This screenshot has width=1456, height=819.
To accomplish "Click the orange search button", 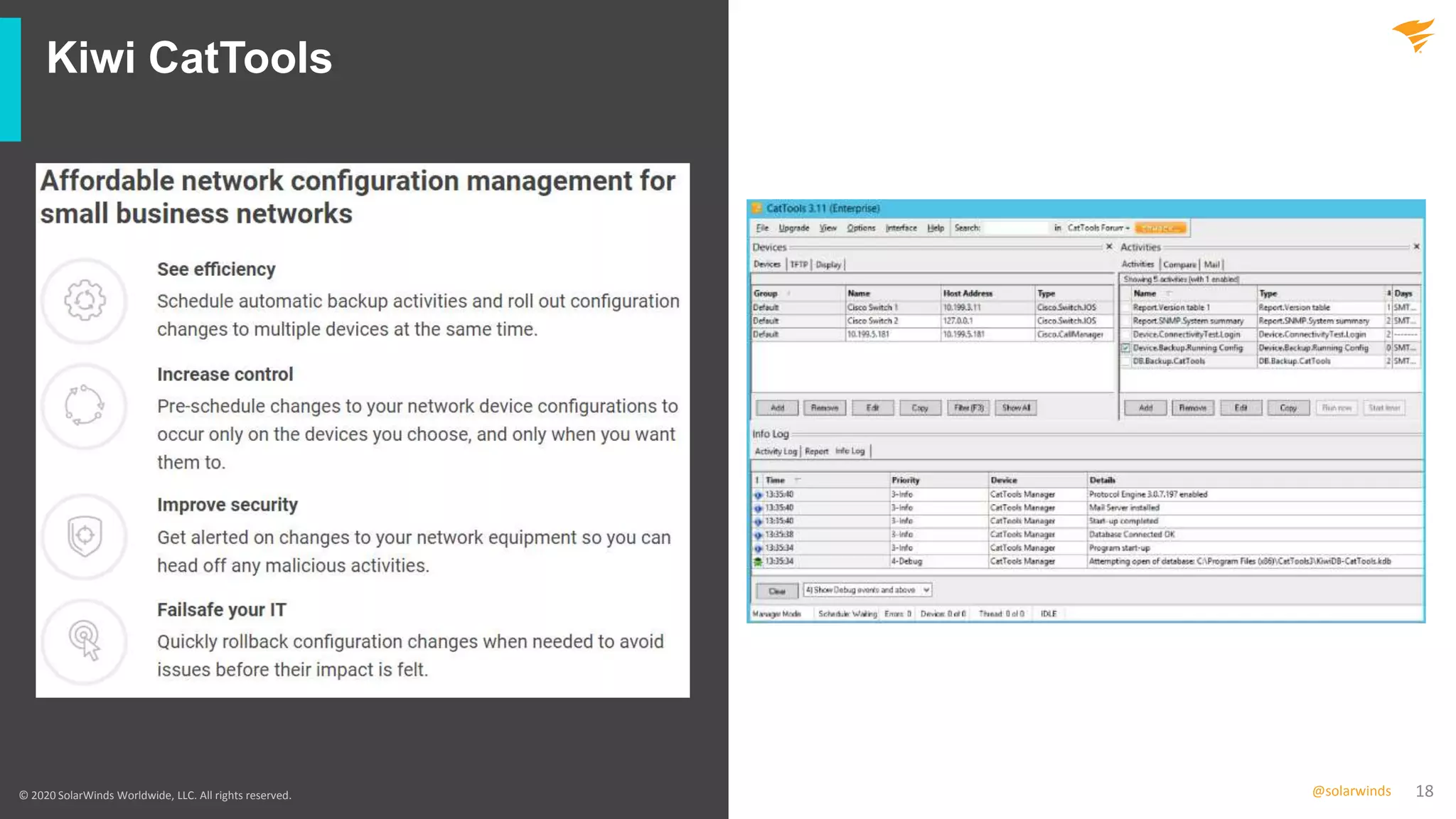I will (1160, 228).
